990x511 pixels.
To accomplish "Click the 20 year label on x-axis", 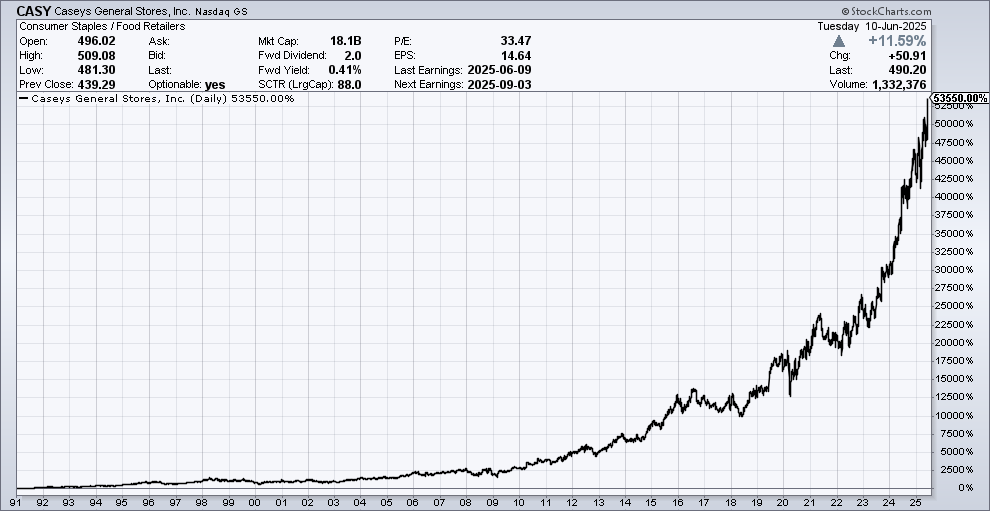I will coord(783,504).
